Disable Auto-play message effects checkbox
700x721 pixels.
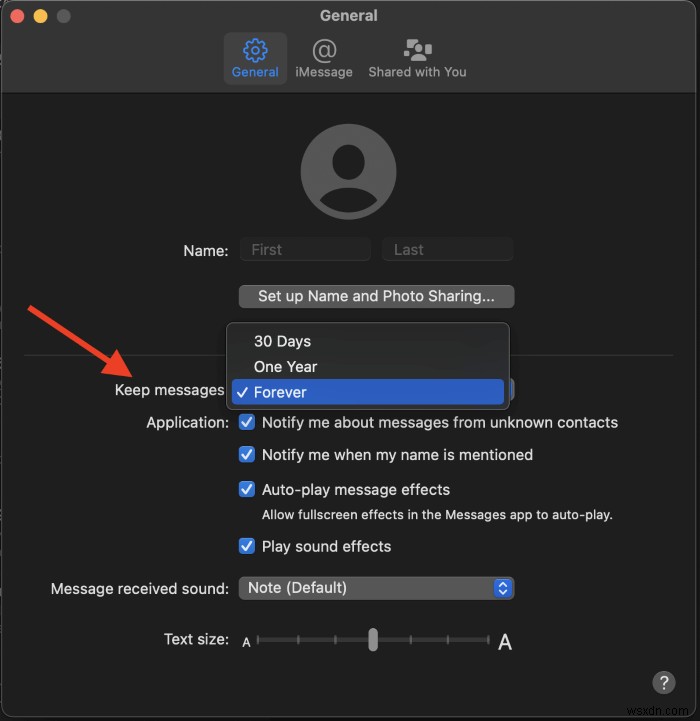[x=247, y=489]
